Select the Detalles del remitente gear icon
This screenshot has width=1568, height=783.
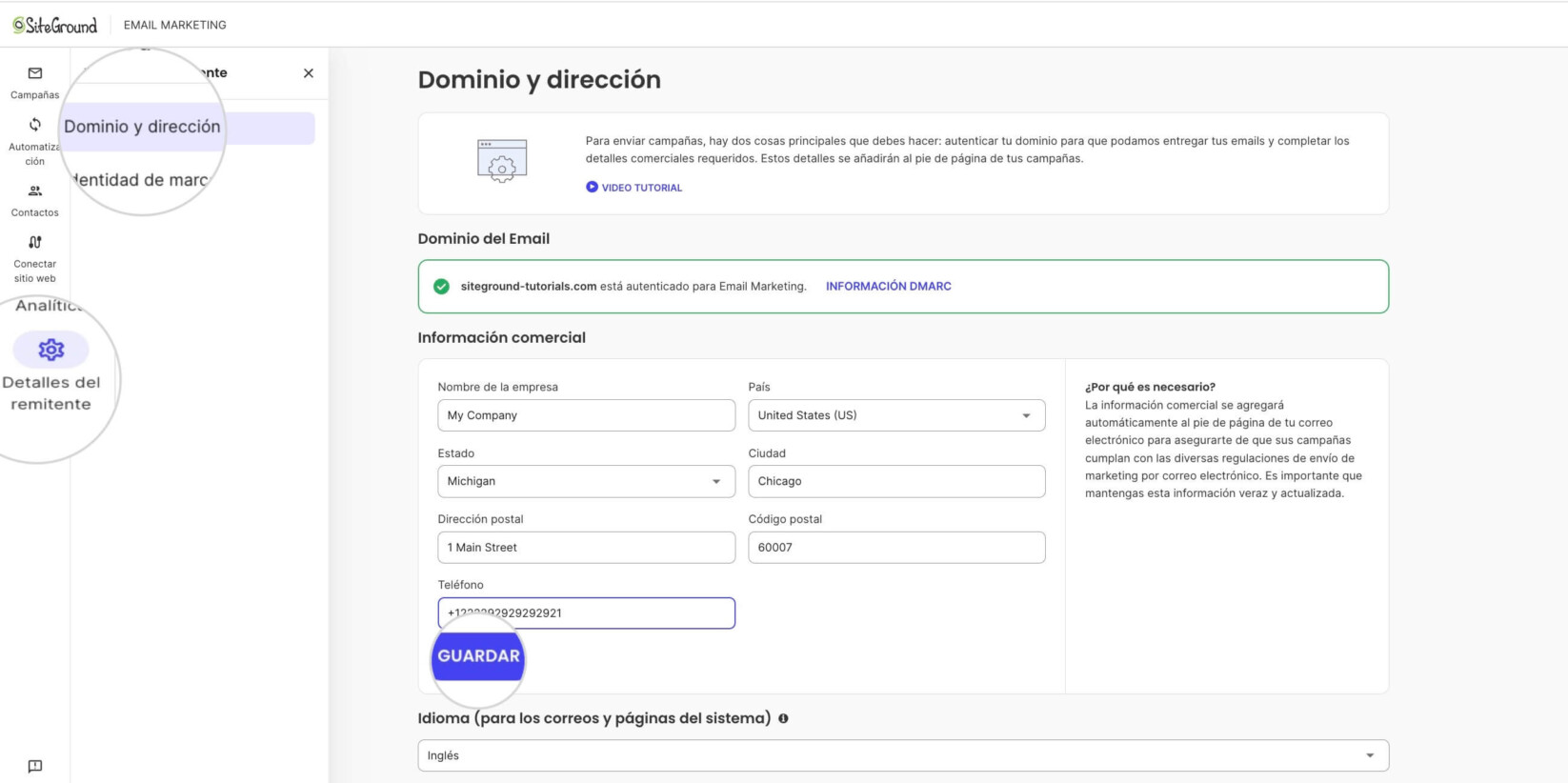[x=51, y=350]
